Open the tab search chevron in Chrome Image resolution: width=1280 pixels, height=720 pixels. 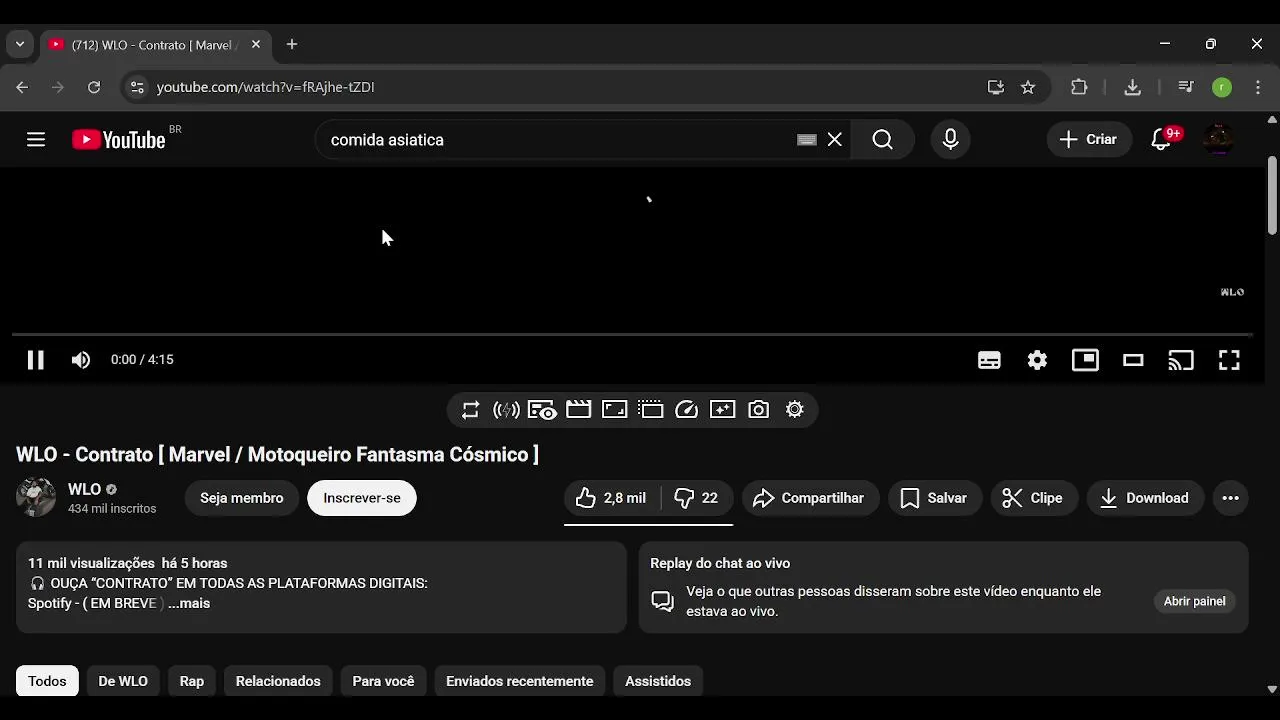click(x=20, y=44)
